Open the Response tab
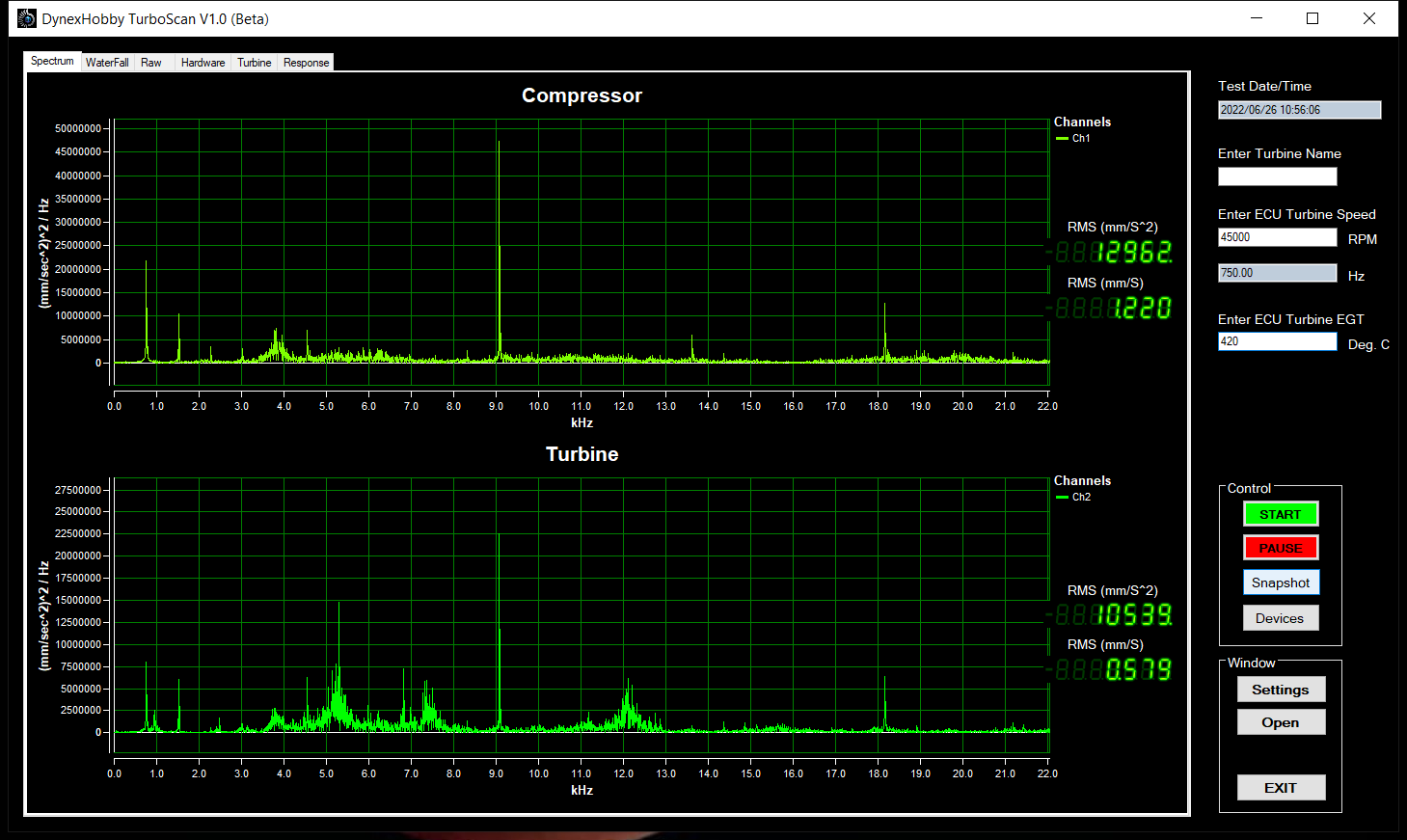1407x840 pixels. [306, 62]
